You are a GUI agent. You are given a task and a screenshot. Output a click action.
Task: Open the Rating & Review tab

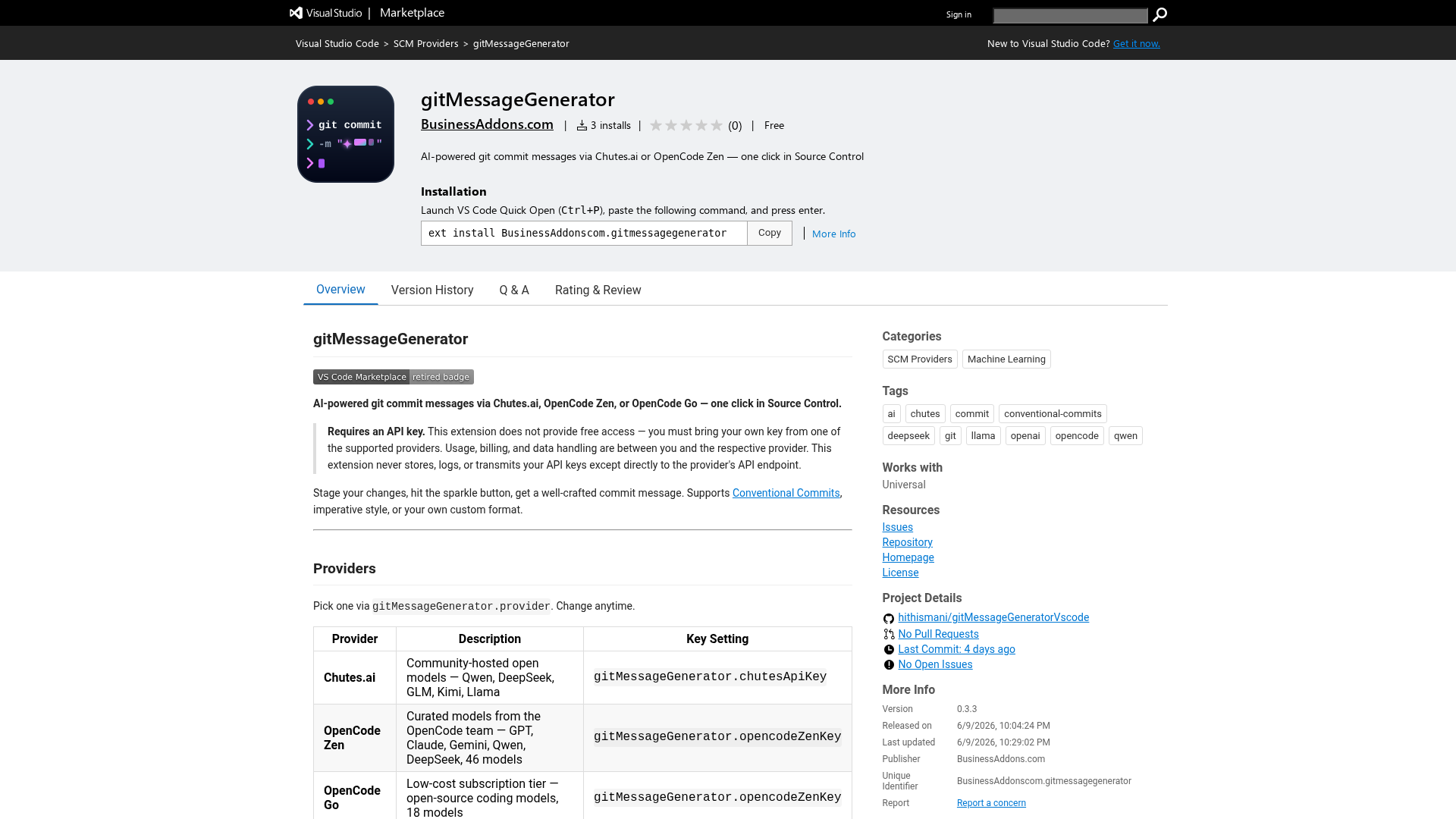598,290
